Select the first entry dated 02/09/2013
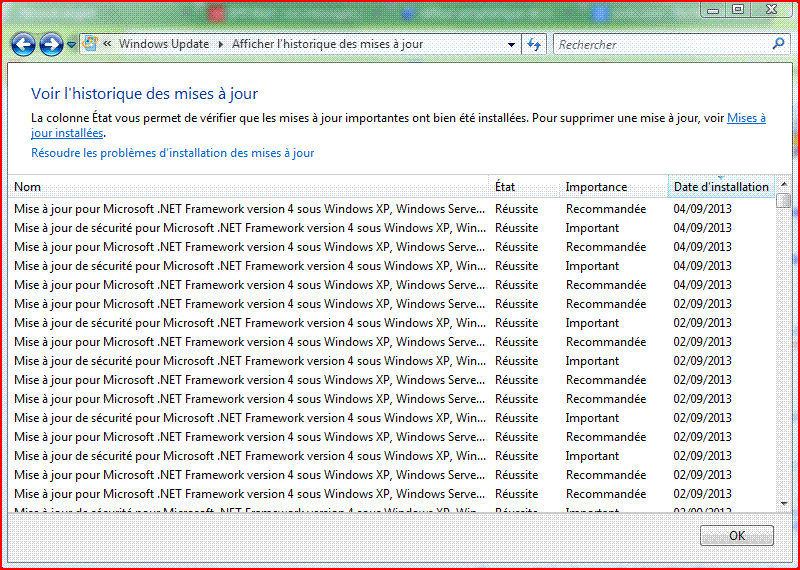Viewport: 800px width, 570px height. coord(391,304)
